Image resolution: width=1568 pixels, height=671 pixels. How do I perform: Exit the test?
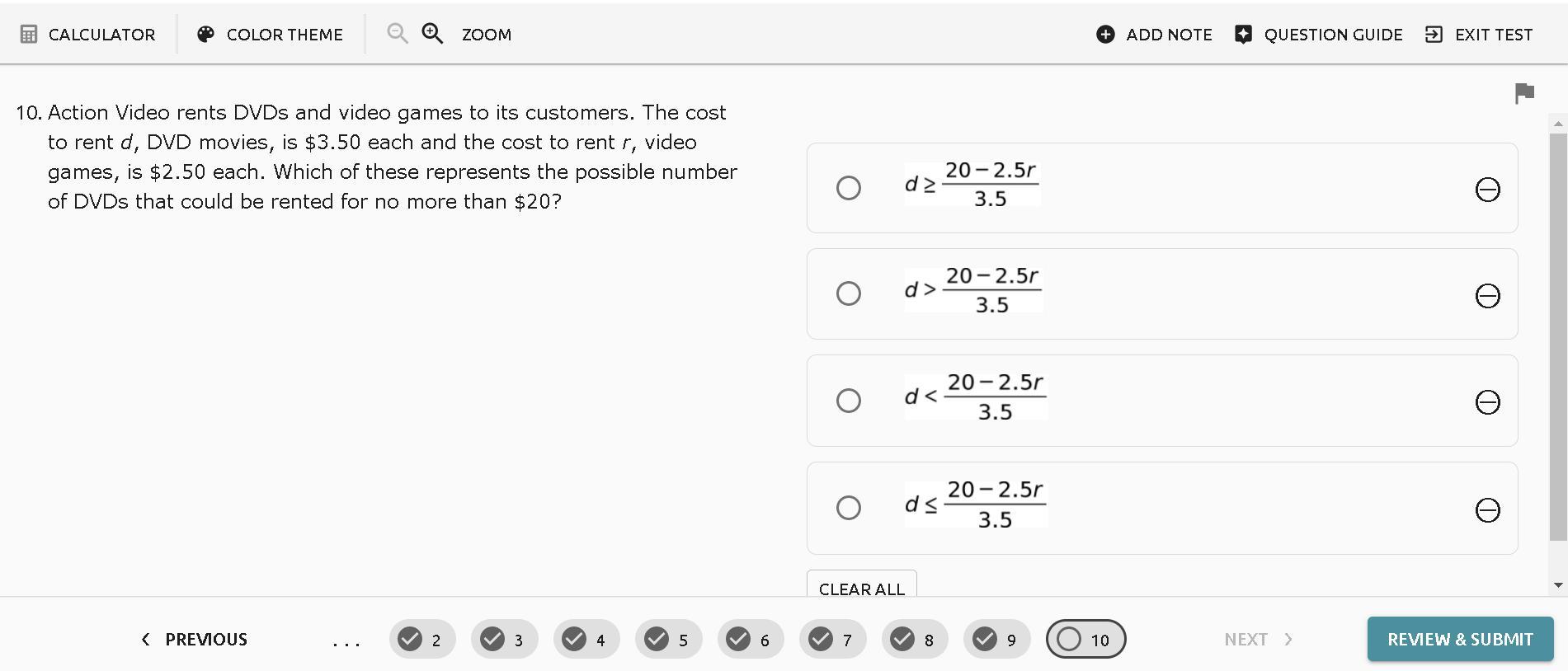[x=1479, y=35]
